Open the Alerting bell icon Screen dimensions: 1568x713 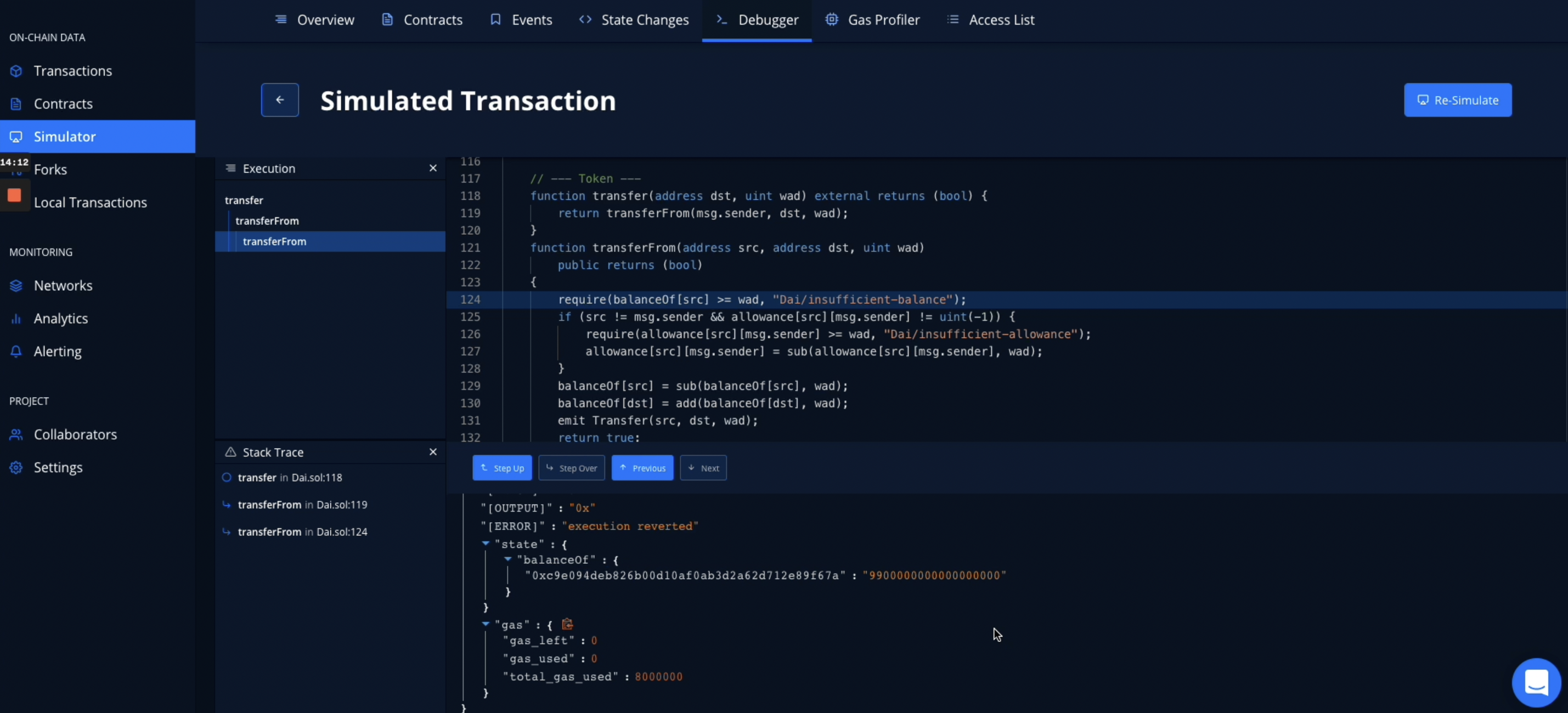click(x=16, y=351)
